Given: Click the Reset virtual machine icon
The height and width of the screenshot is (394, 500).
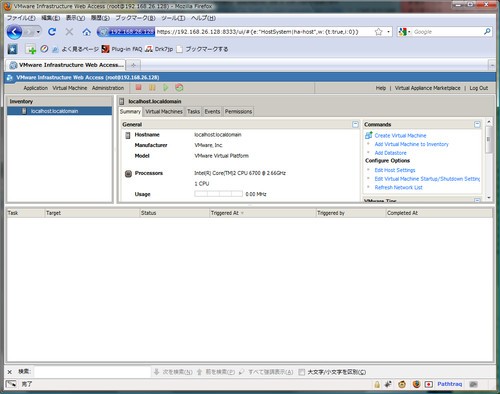Looking at the screenshot, I should coord(179,88).
